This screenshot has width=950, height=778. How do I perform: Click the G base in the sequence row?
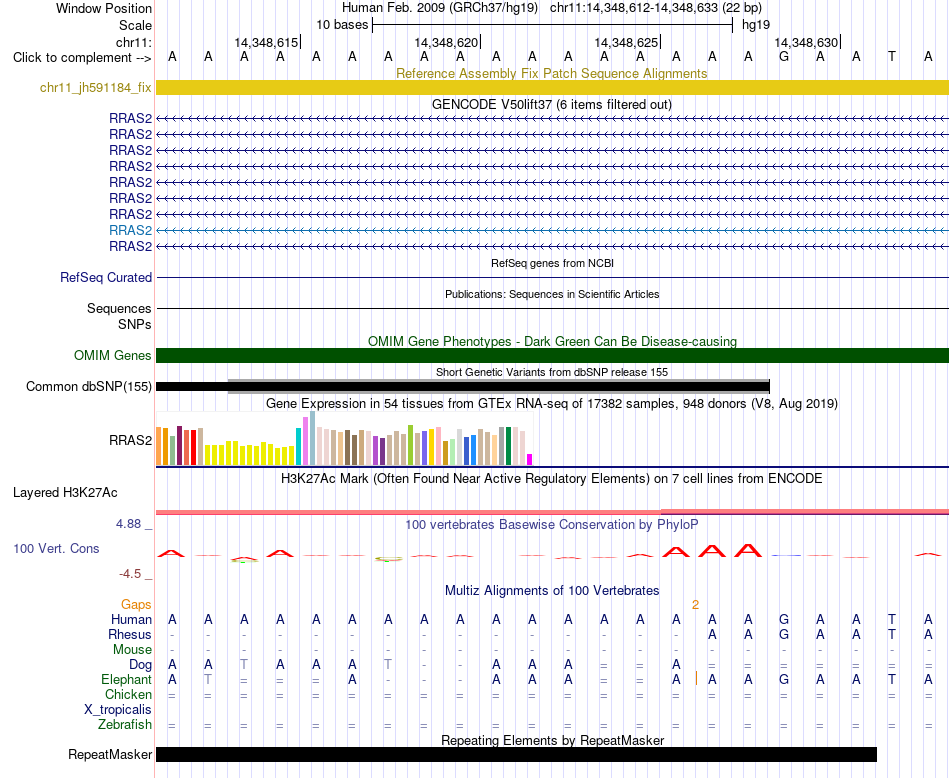784,57
